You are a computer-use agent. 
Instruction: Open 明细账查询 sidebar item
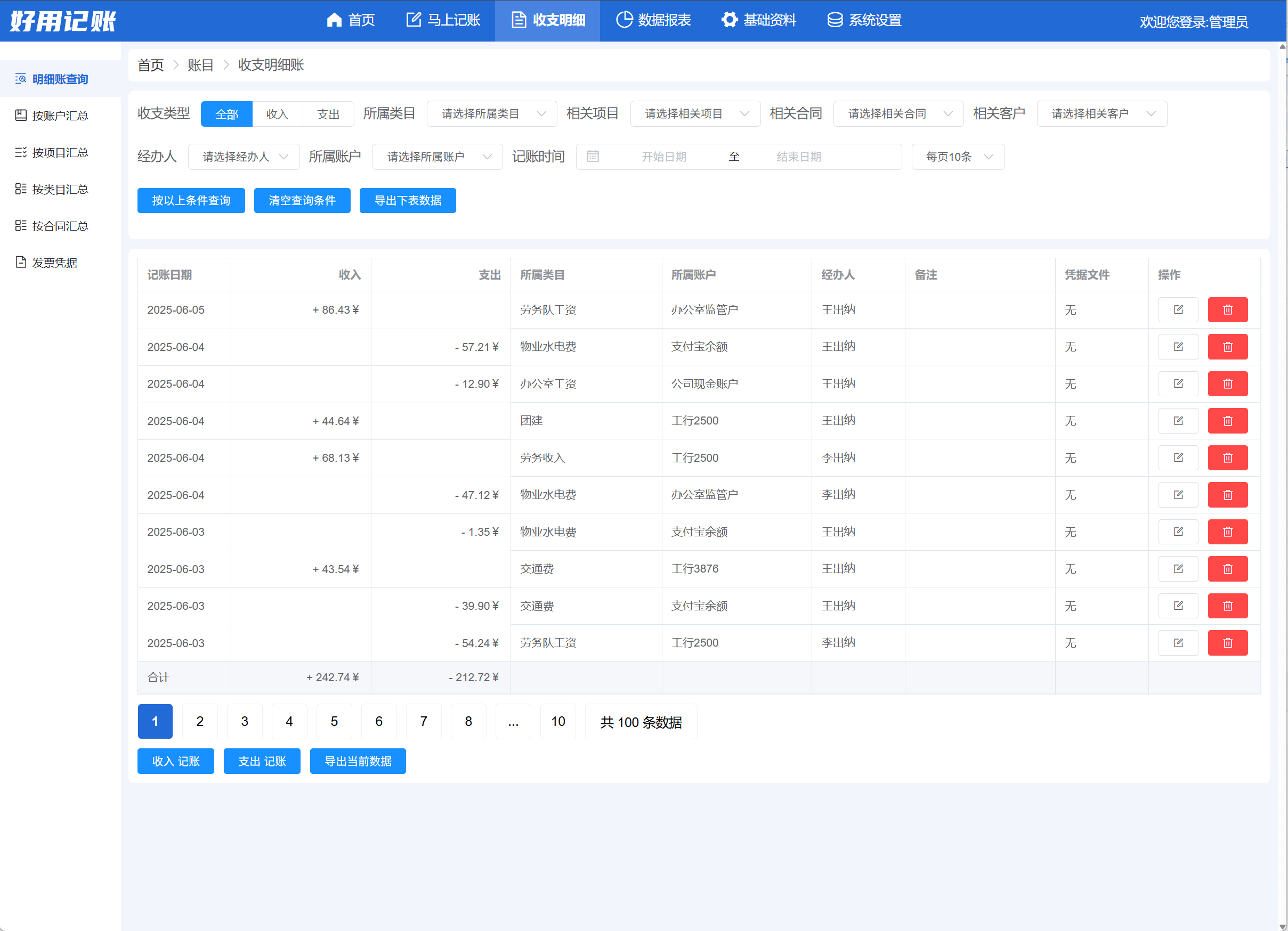point(60,79)
